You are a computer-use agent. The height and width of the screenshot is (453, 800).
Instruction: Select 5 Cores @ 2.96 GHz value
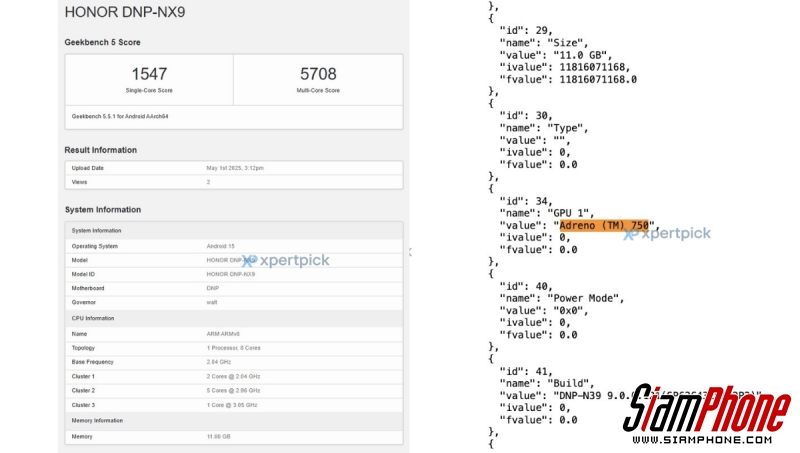click(233, 391)
